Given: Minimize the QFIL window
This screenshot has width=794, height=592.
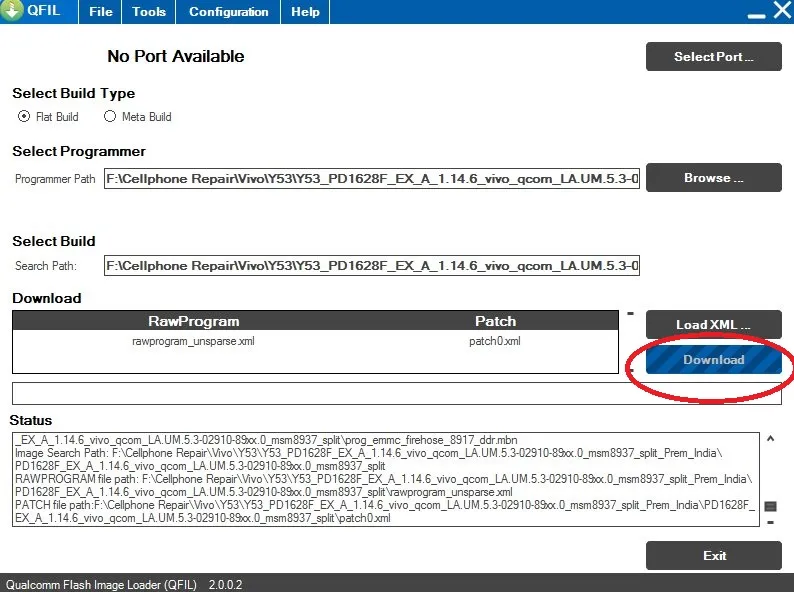Looking at the screenshot, I should (x=756, y=15).
